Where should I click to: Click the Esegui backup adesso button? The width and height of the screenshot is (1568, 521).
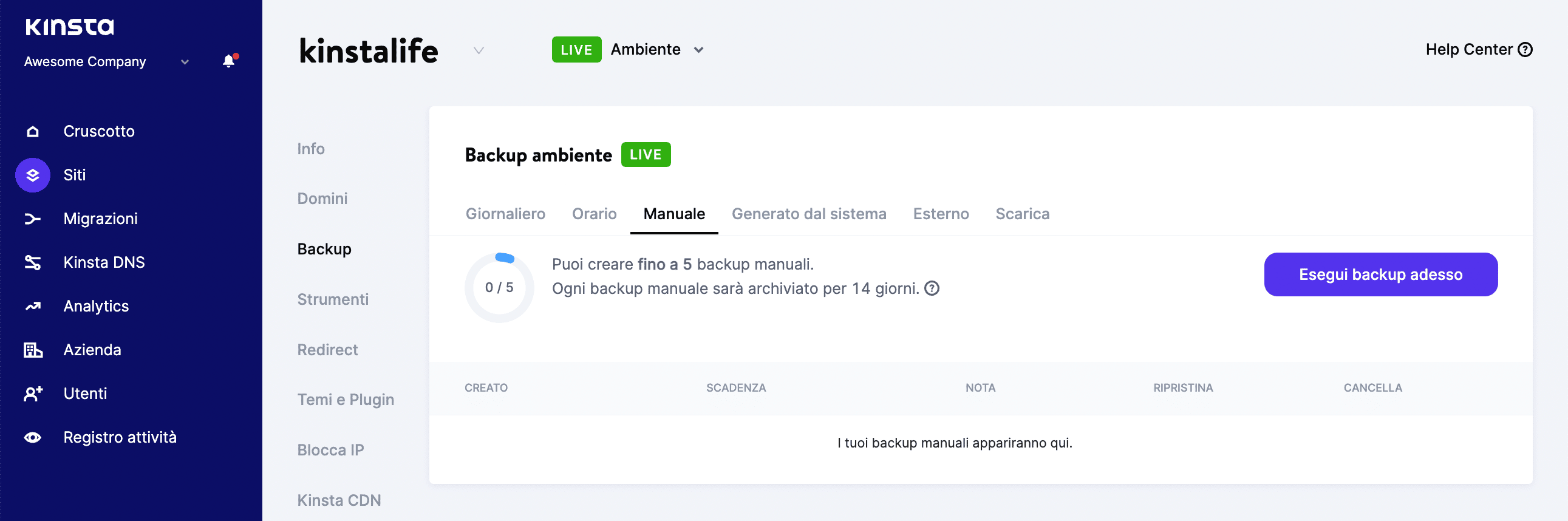1380,274
